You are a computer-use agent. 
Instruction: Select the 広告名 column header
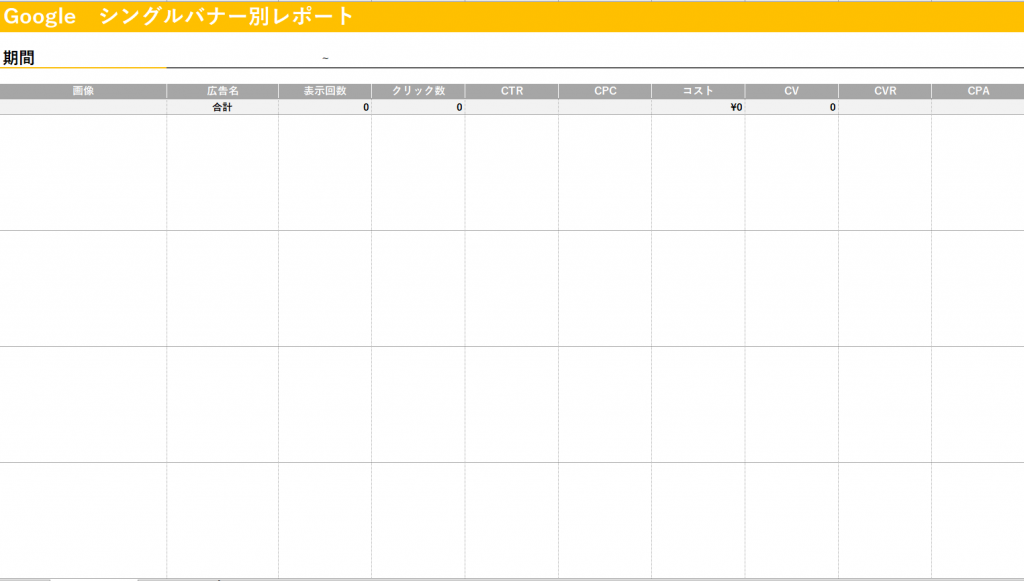click(223, 91)
